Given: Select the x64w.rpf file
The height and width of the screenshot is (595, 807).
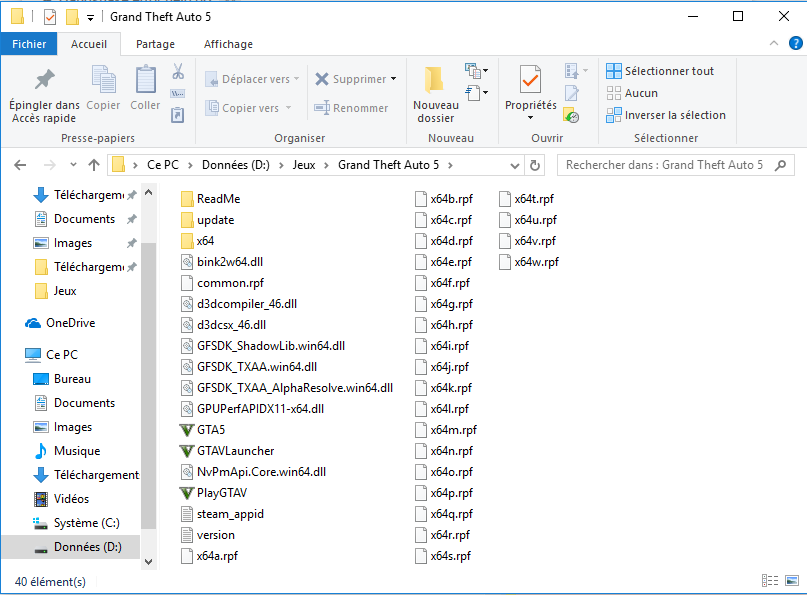Looking at the screenshot, I should click(529, 262).
